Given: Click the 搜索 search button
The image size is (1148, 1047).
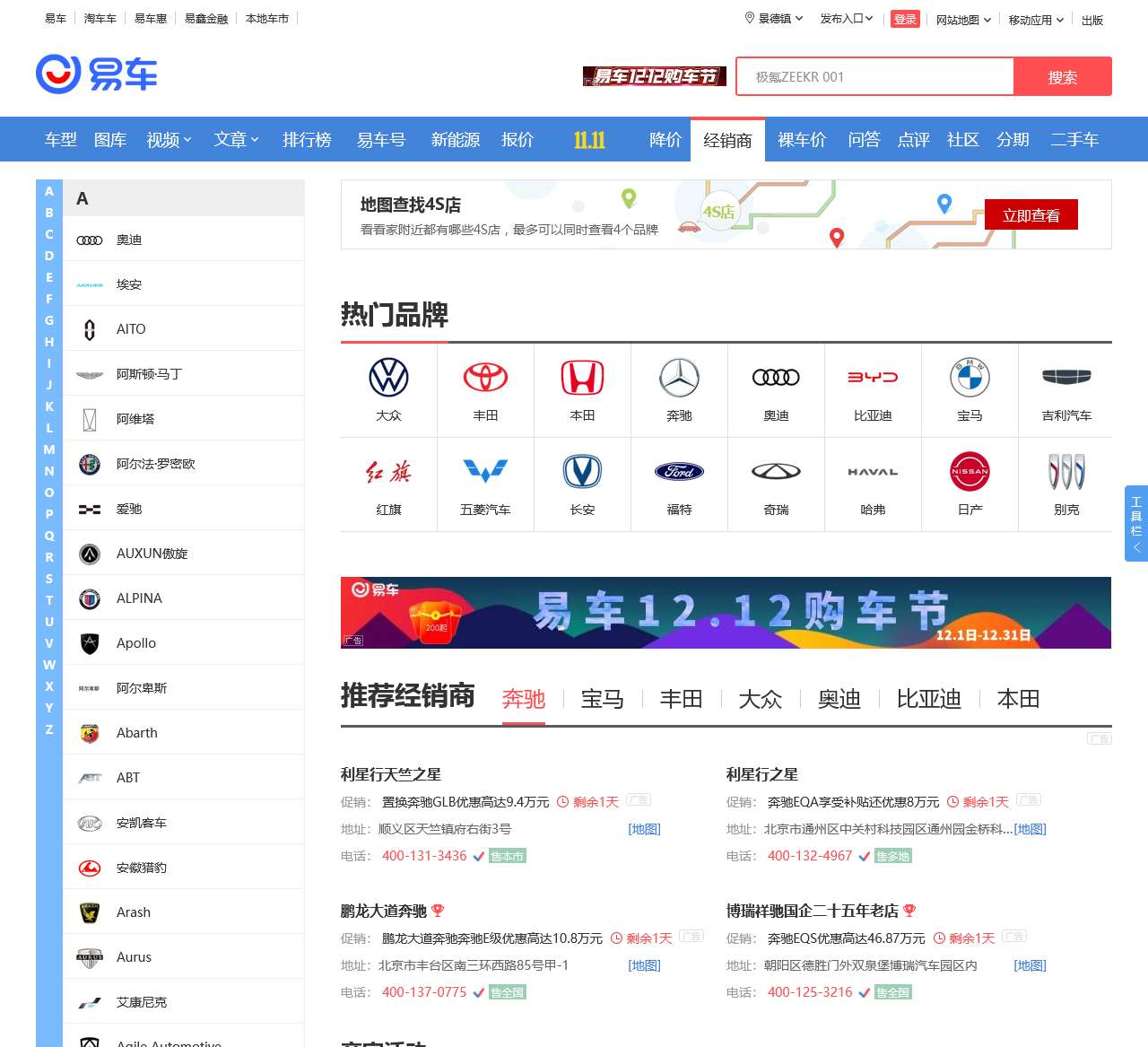Looking at the screenshot, I should pyautogui.click(x=1062, y=76).
